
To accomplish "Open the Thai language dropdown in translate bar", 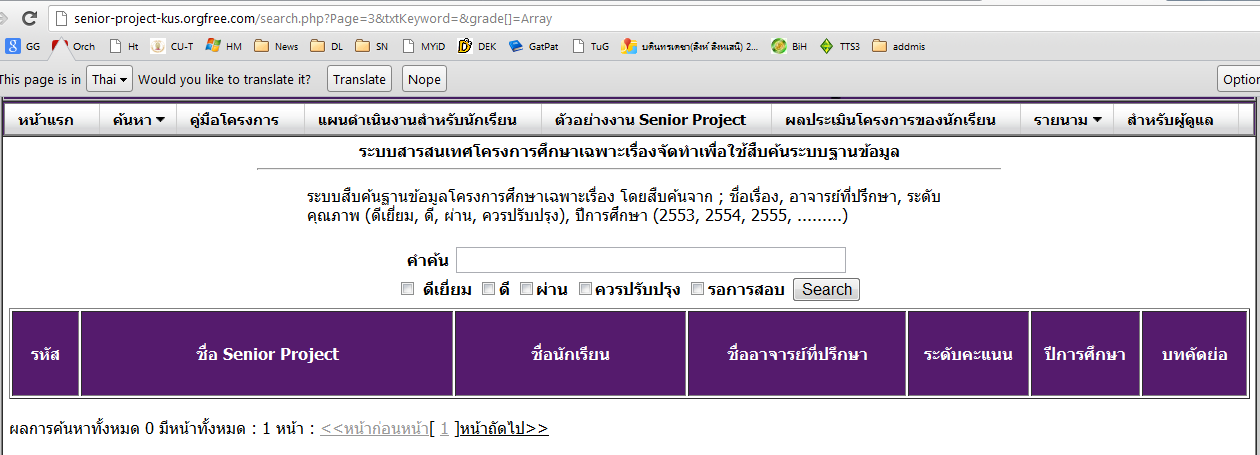I will coord(109,79).
